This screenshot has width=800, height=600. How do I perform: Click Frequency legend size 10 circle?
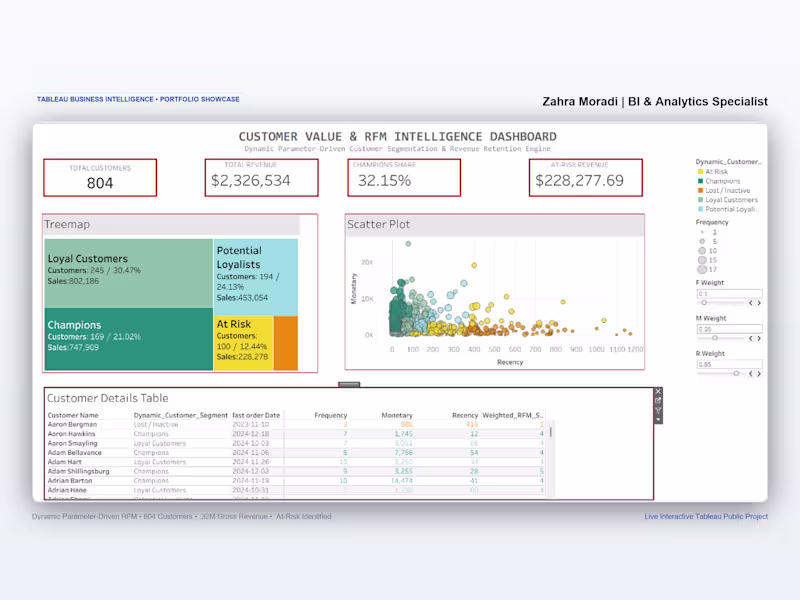702,251
